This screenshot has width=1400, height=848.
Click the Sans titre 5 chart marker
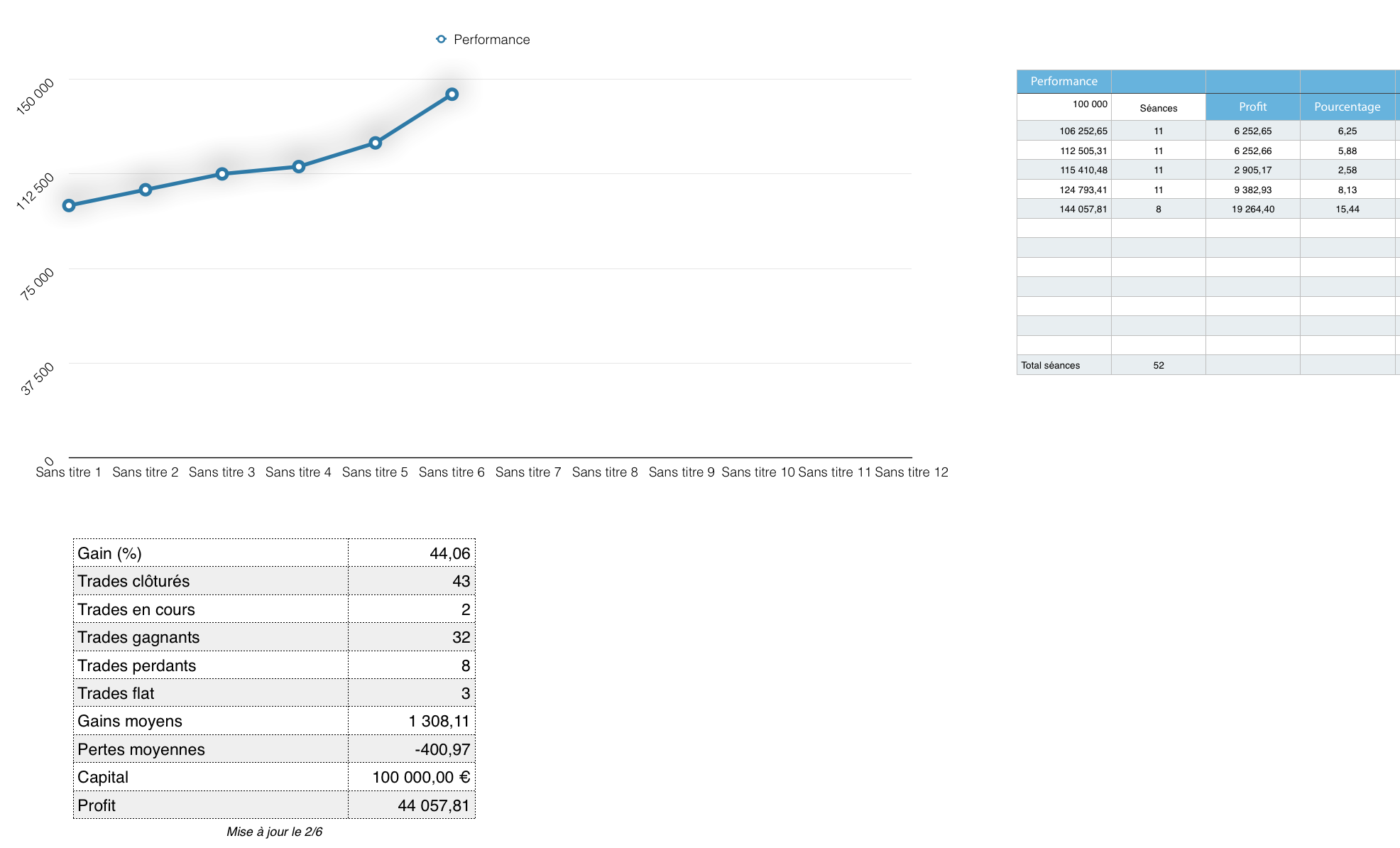coord(376,143)
